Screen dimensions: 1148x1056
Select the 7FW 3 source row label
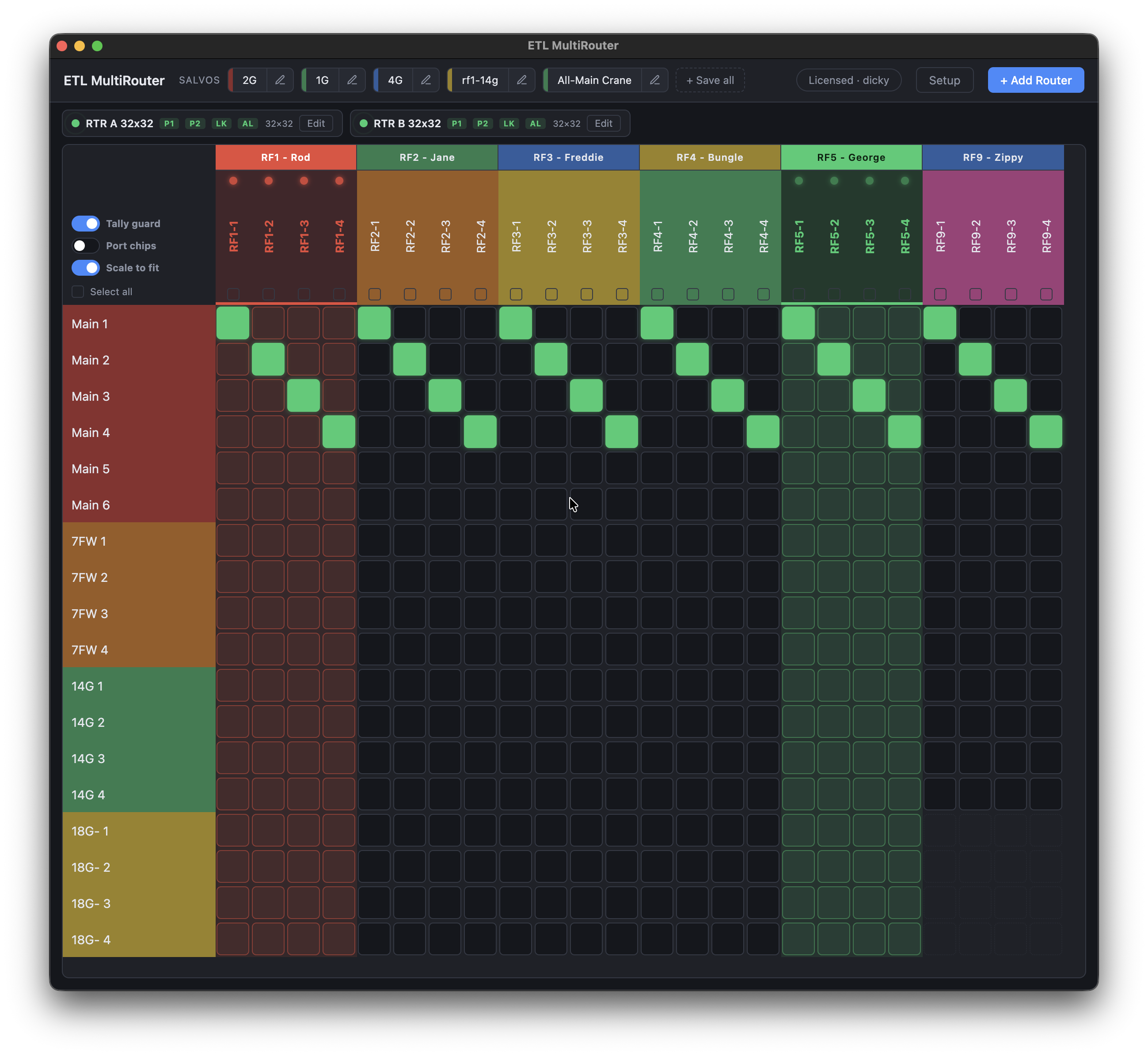pyautogui.click(x=139, y=614)
